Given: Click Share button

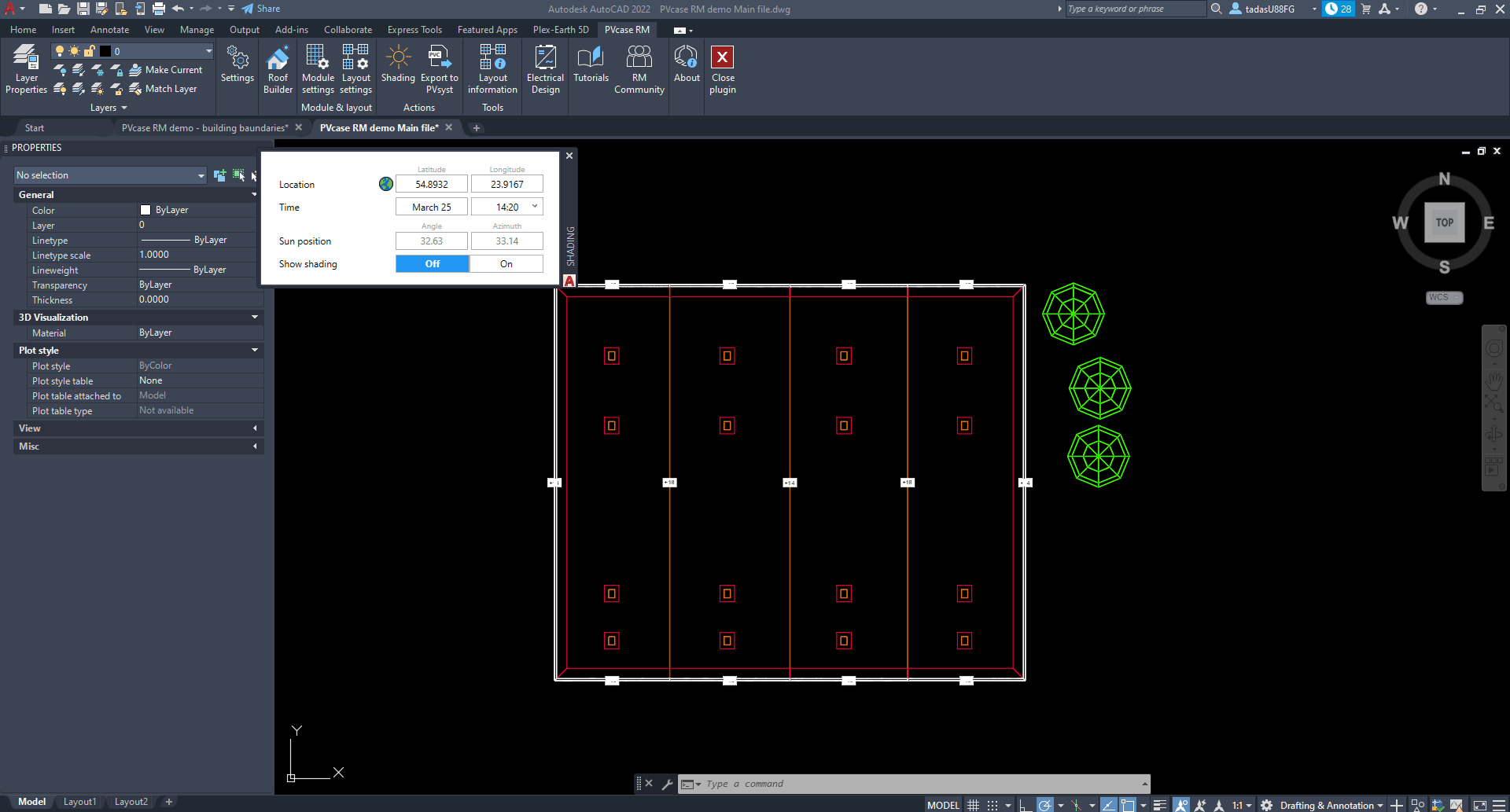Looking at the screenshot, I should pyautogui.click(x=261, y=9).
